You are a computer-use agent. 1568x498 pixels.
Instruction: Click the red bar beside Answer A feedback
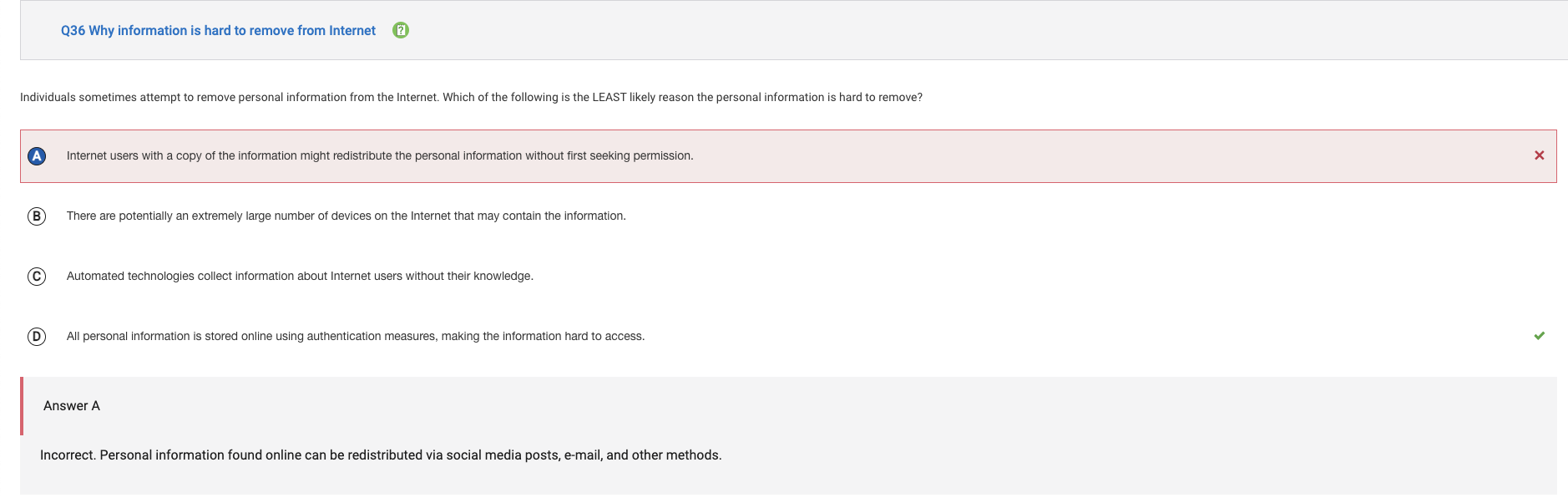tap(22, 406)
